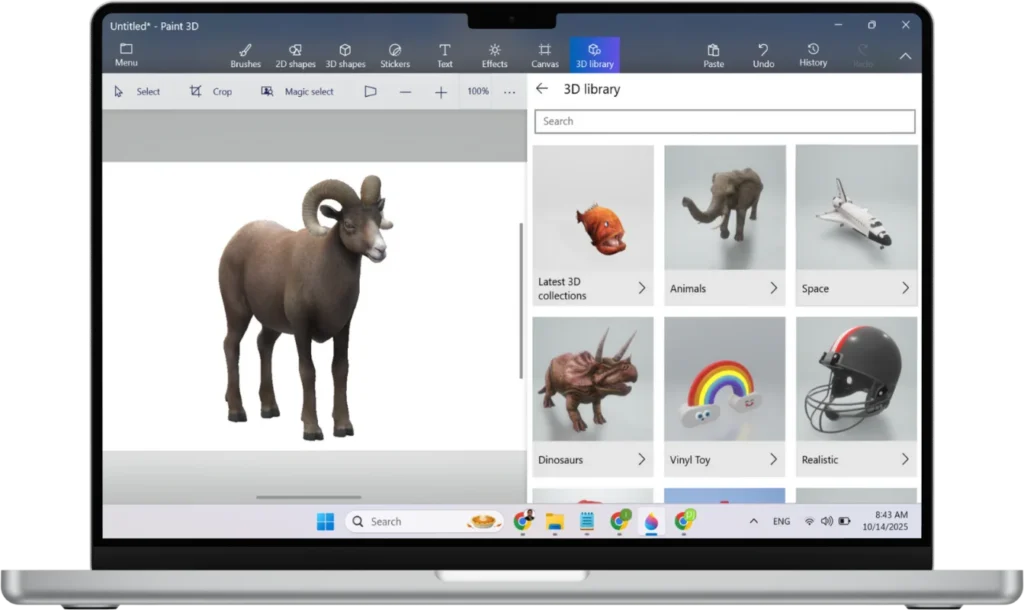Click the Crop button

211,91
